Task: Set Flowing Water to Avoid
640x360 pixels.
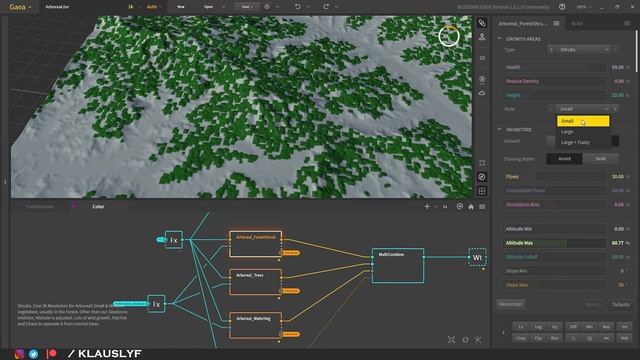Action: 564,159
